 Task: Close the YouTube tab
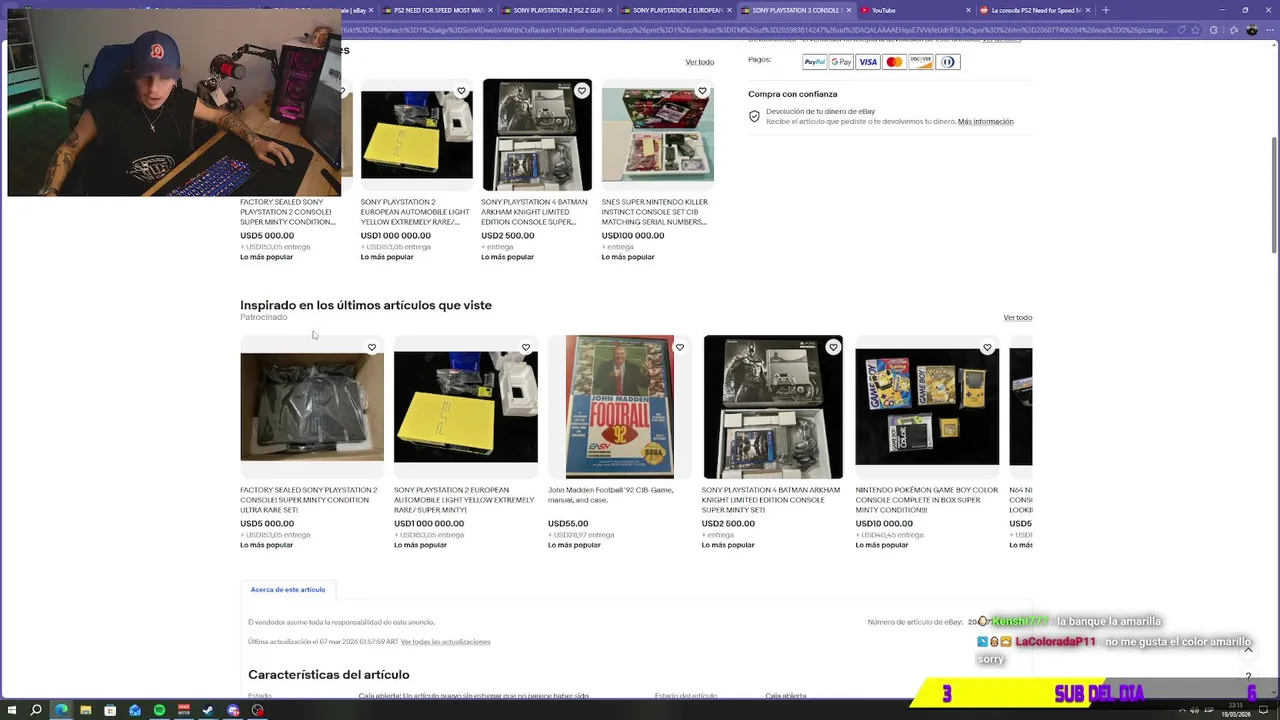tap(968, 10)
